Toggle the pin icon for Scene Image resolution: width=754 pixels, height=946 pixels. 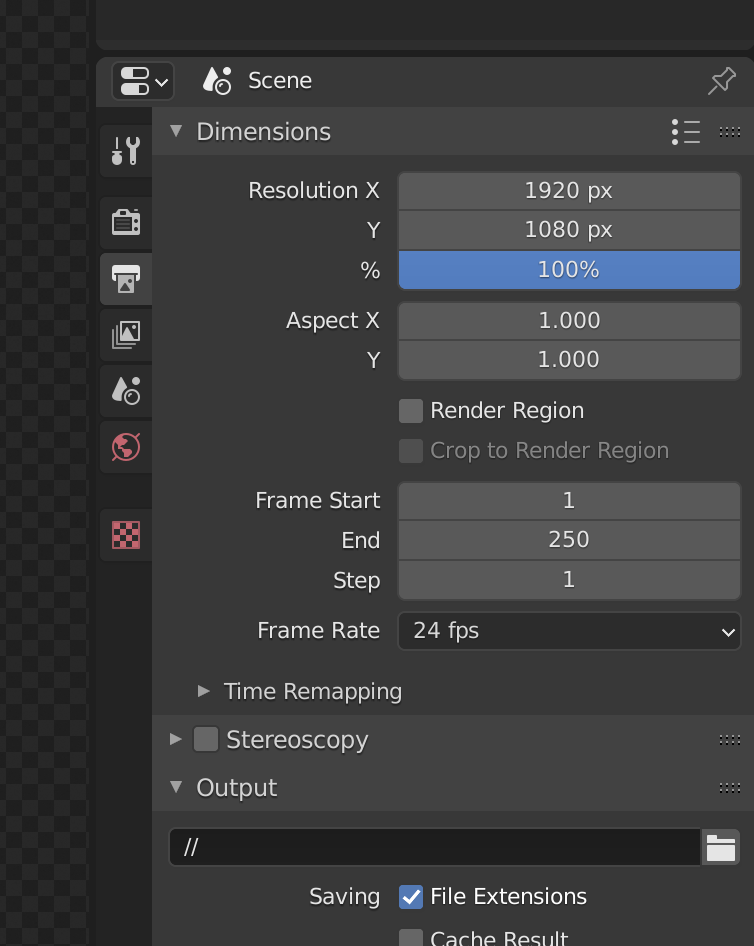(721, 81)
